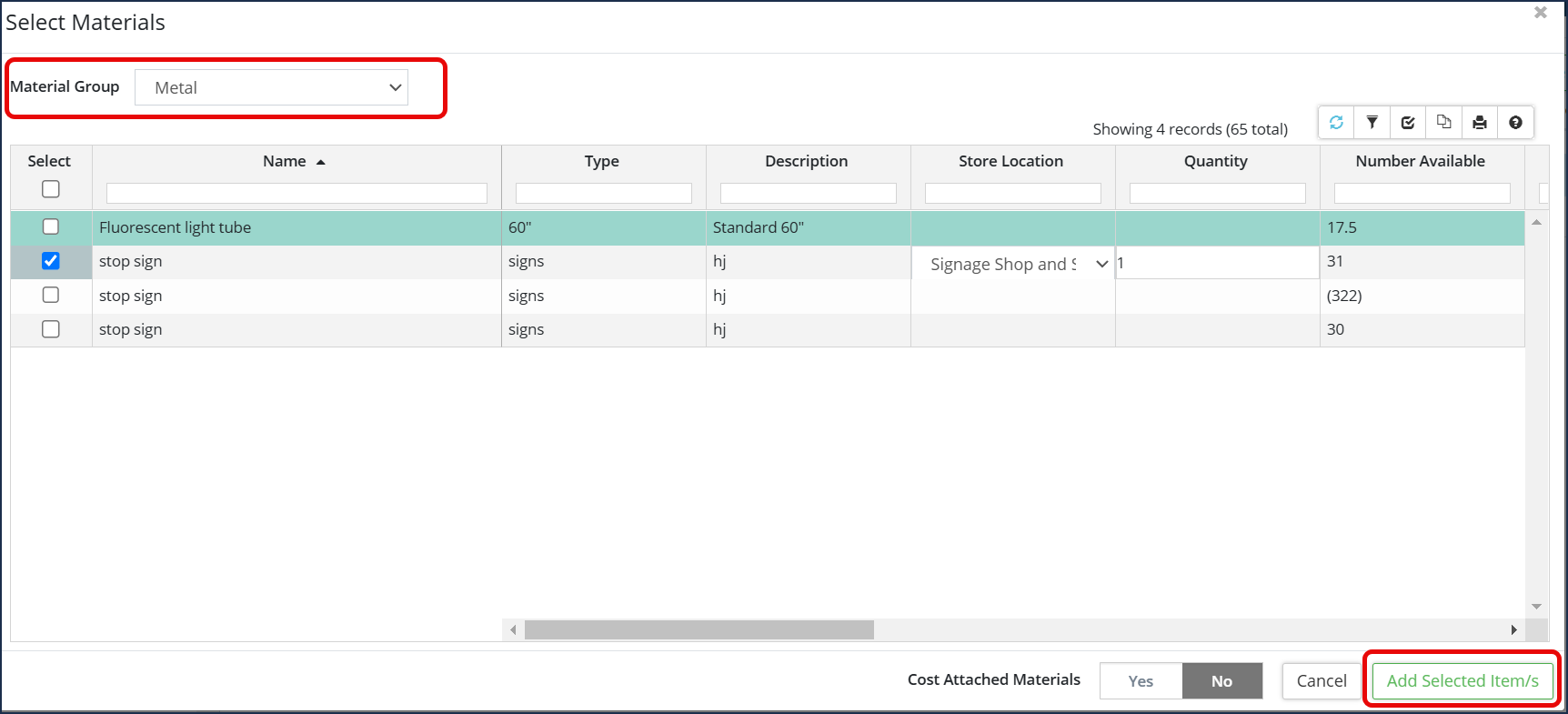The image size is (1568, 714).
Task: Click the Cancel button
Action: (x=1321, y=680)
